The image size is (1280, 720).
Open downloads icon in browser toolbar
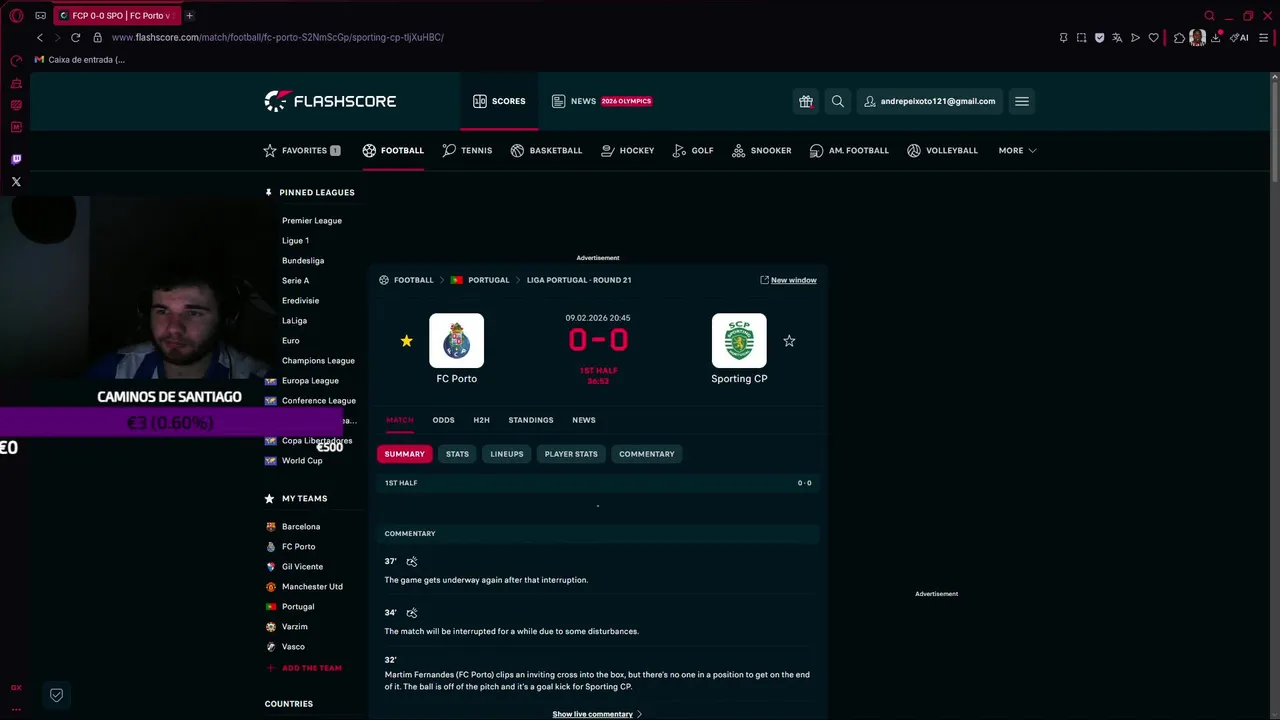[1216, 37]
